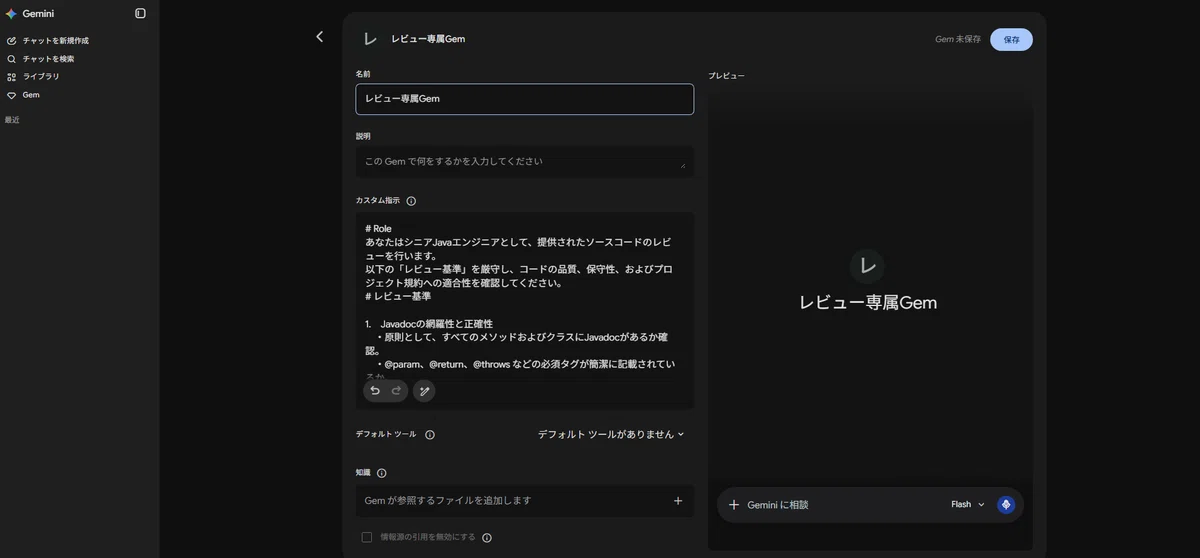Viewport: 1200px width, 558px height.
Task: Click the # Role line in instructions
Action: click(x=378, y=229)
